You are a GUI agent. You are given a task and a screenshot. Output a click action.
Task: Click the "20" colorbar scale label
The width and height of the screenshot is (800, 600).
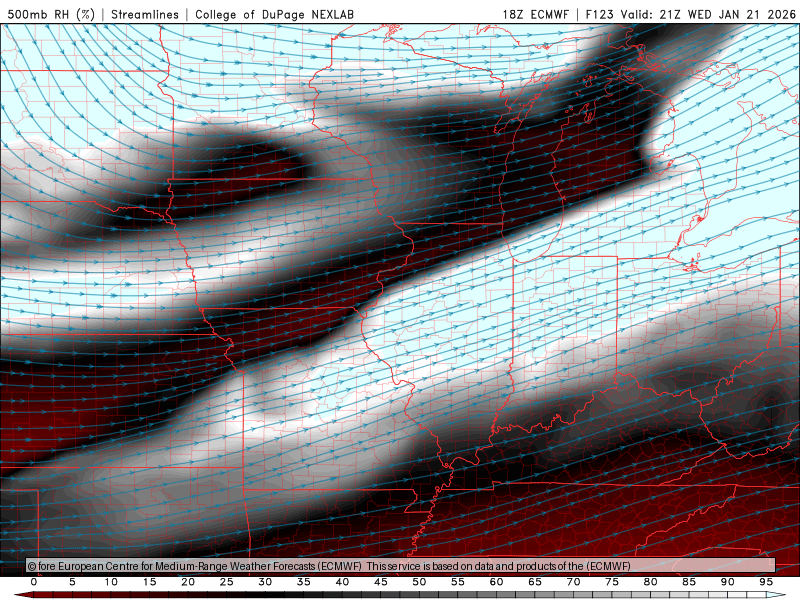[188, 582]
